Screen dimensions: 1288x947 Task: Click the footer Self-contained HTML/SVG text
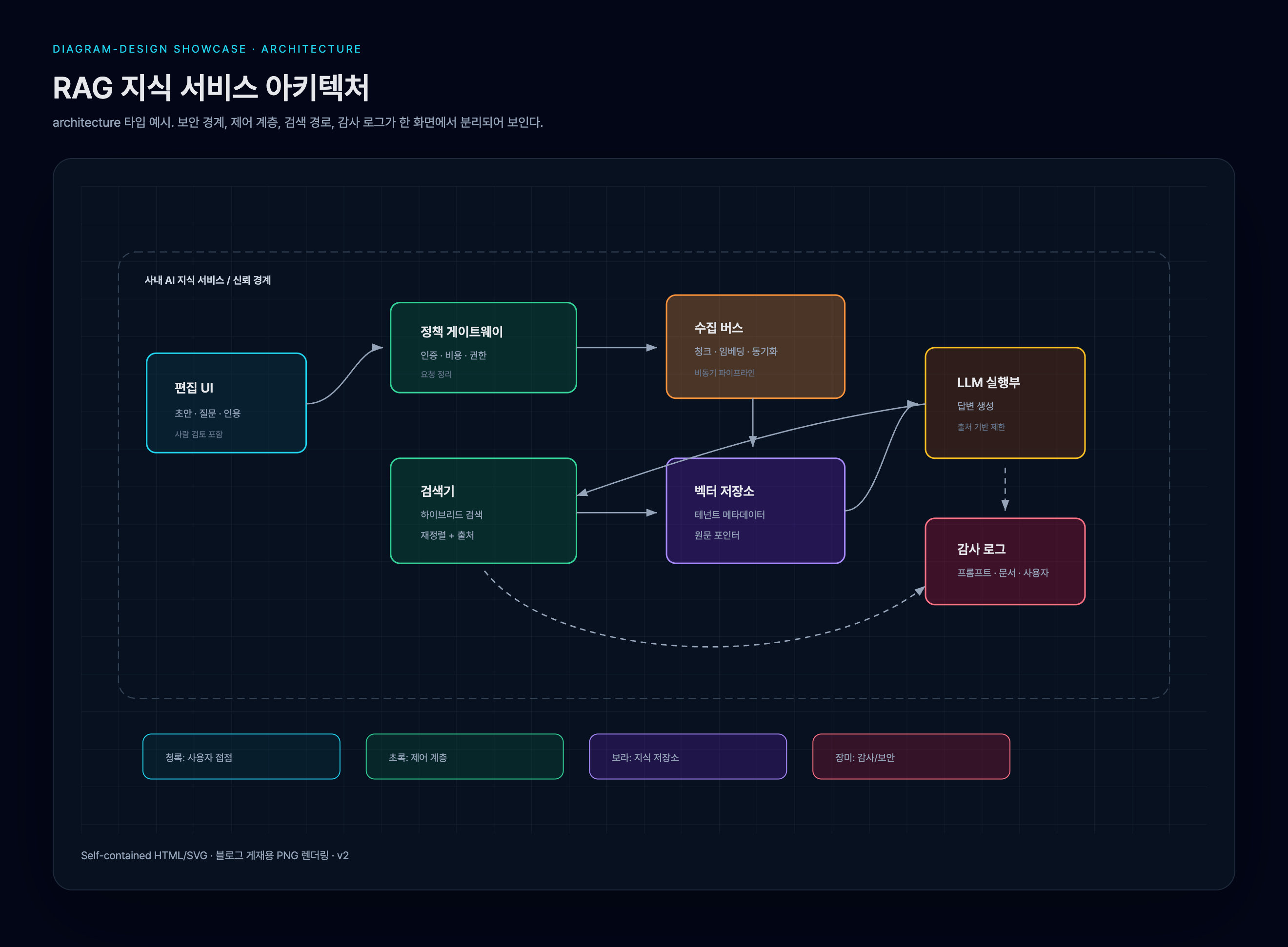(215, 855)
